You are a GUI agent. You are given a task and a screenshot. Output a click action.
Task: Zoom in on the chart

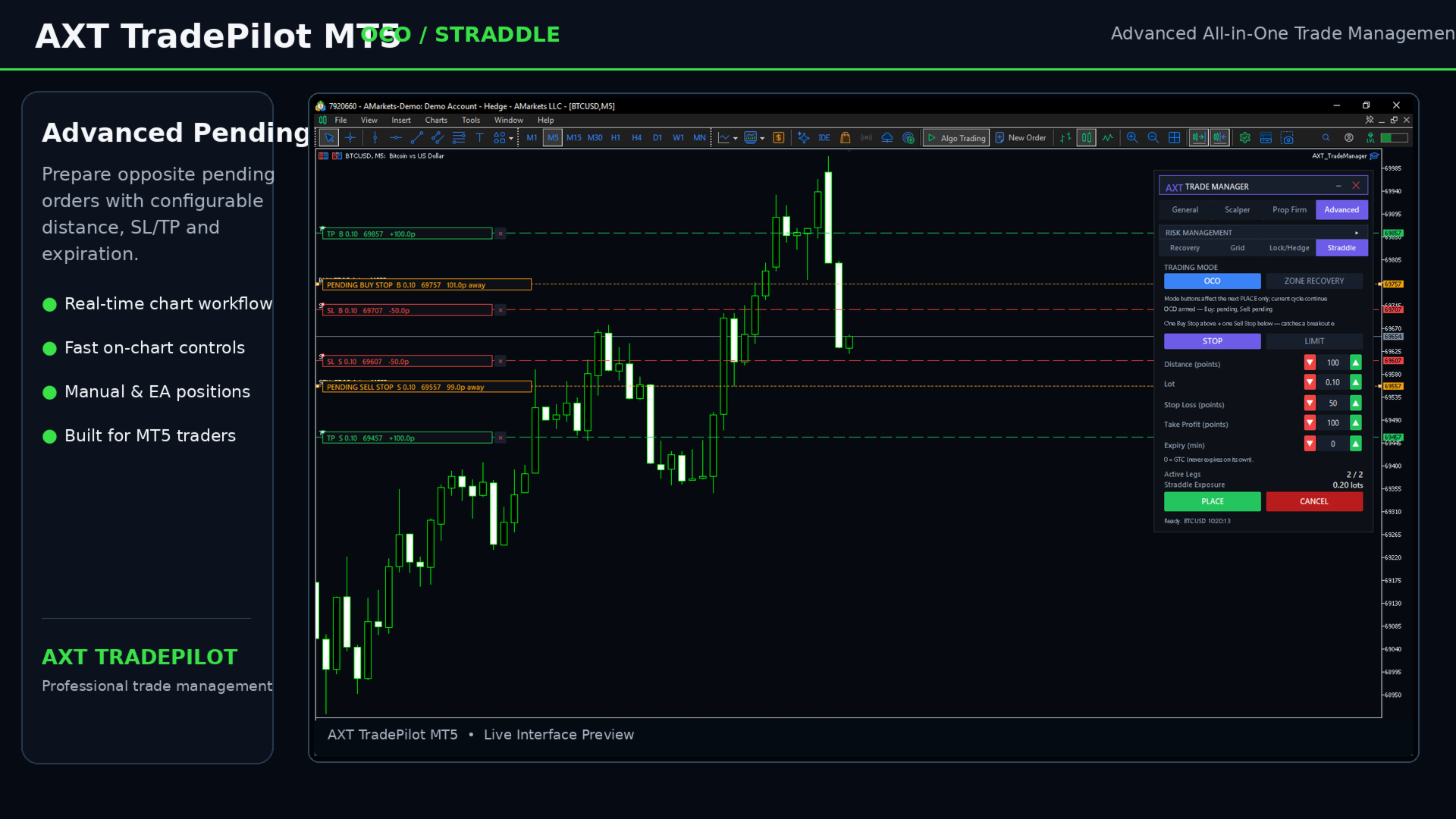(1132, 138)
